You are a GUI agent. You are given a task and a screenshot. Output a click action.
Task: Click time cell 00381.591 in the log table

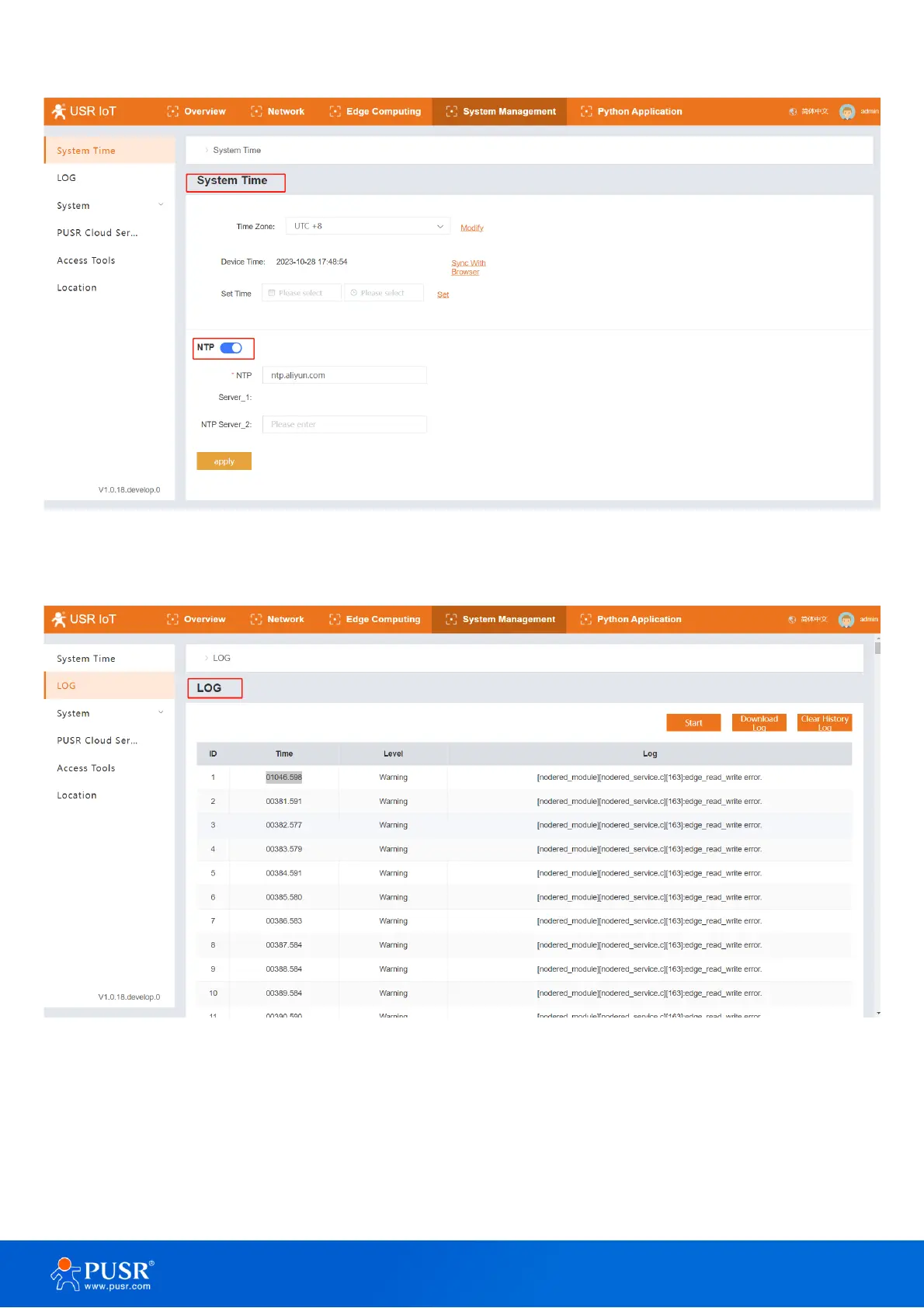284,802
